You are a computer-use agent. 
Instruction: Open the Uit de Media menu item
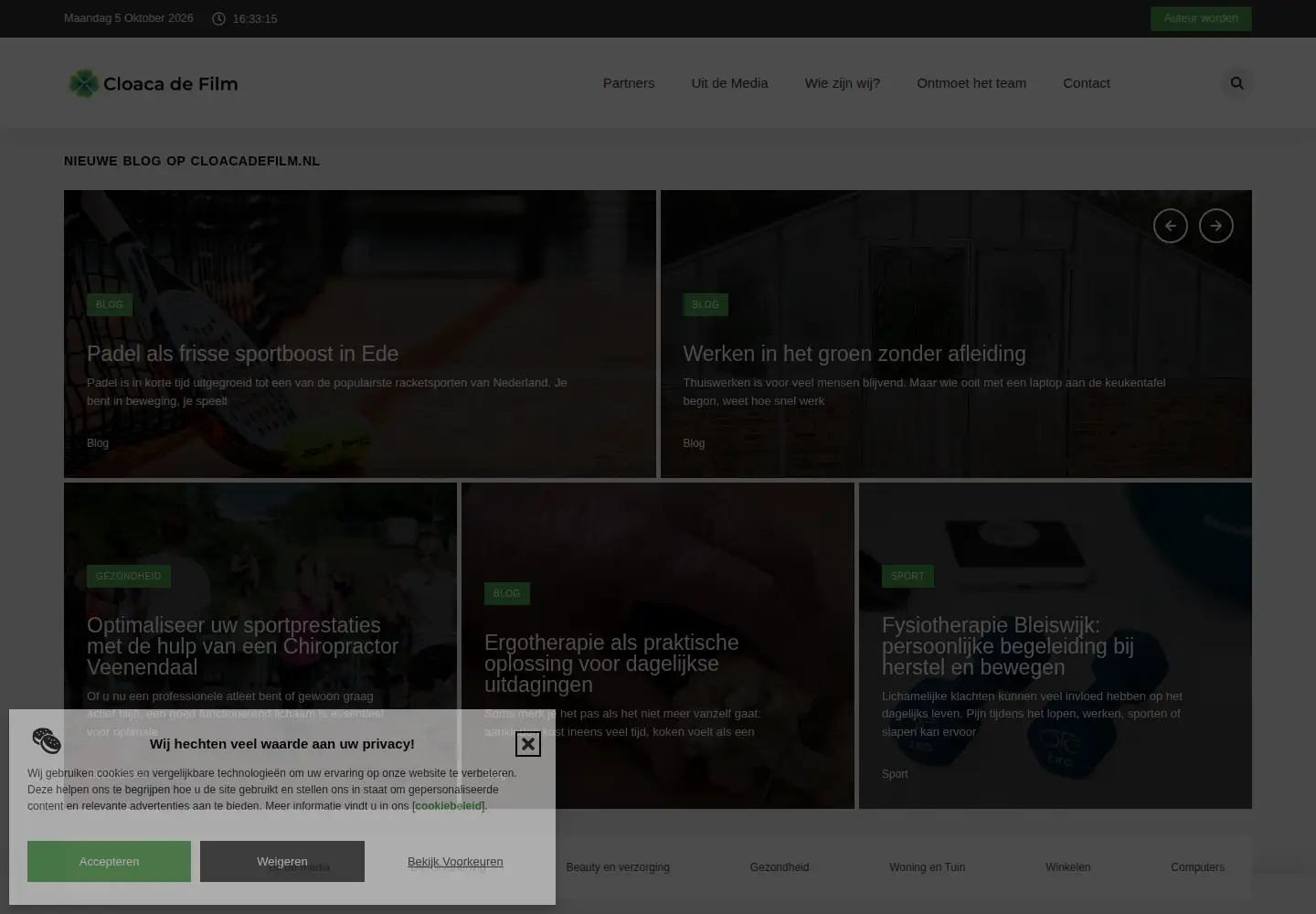click(x=729, y=83)
